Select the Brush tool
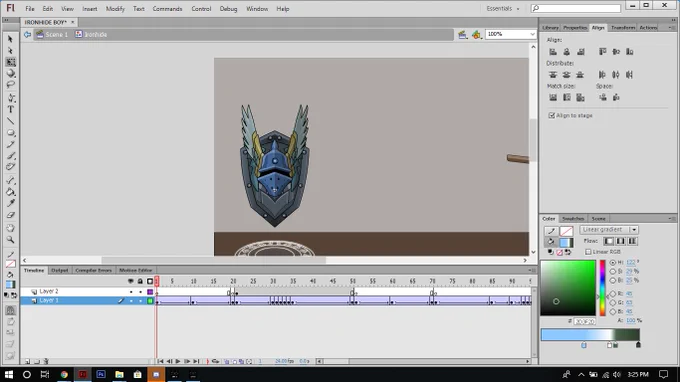 (10, 156)
